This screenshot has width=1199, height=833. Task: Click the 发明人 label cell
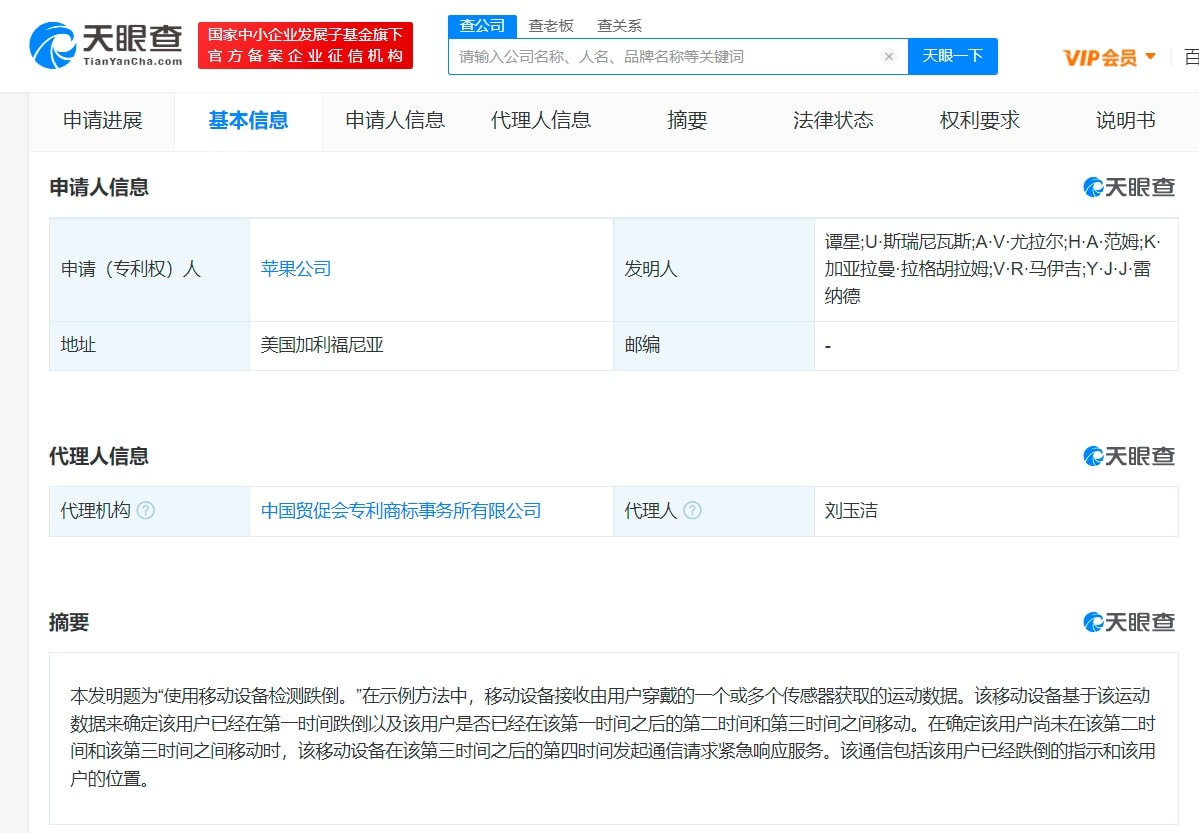[714, 269]
